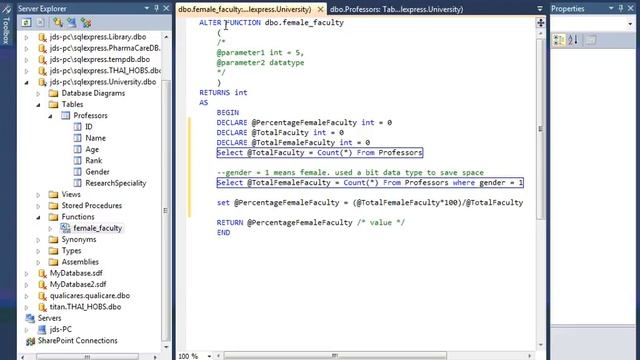Click the Connect to Server icon

point(72,22)
